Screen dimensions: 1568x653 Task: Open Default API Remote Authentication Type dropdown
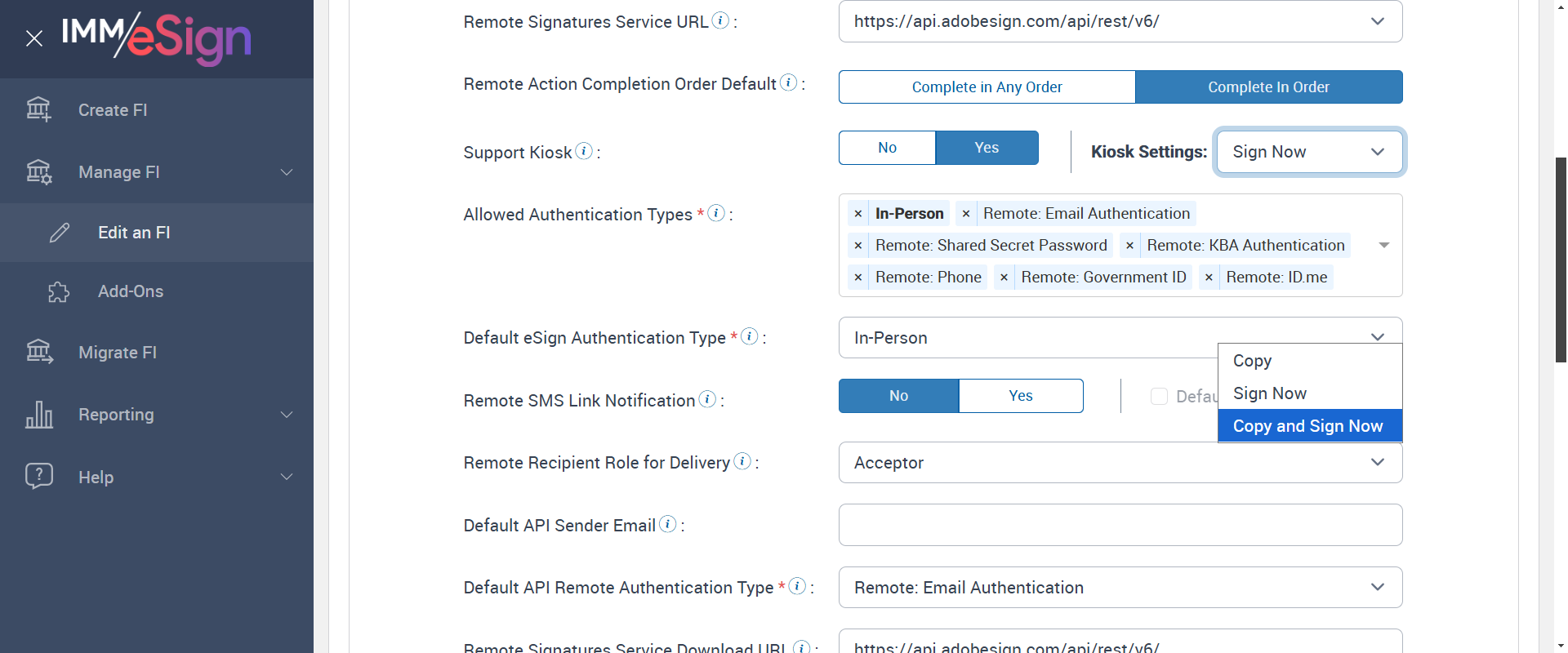coord(1120,588)
